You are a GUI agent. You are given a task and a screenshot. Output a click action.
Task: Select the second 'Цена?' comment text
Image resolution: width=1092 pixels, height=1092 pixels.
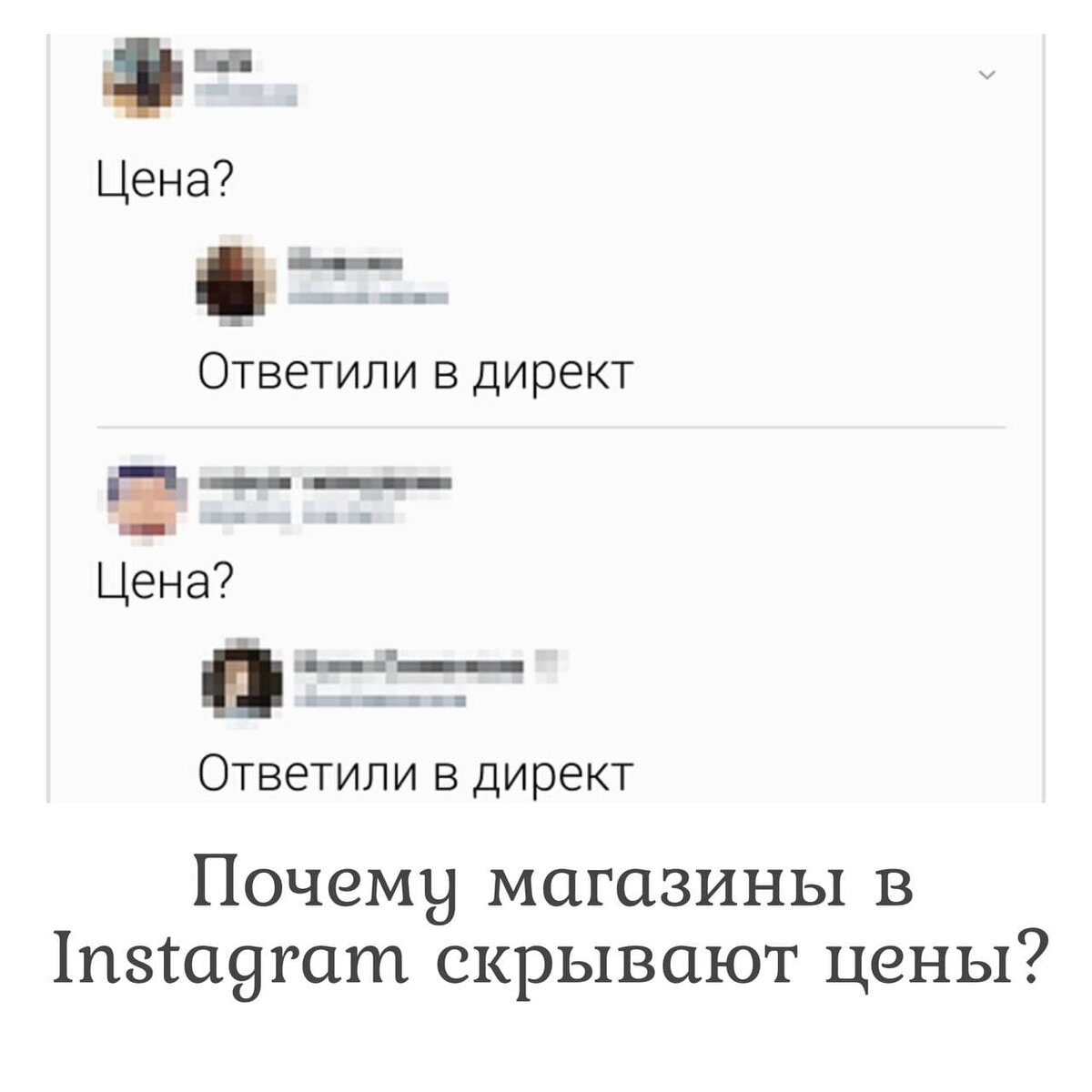click(164, 579)
